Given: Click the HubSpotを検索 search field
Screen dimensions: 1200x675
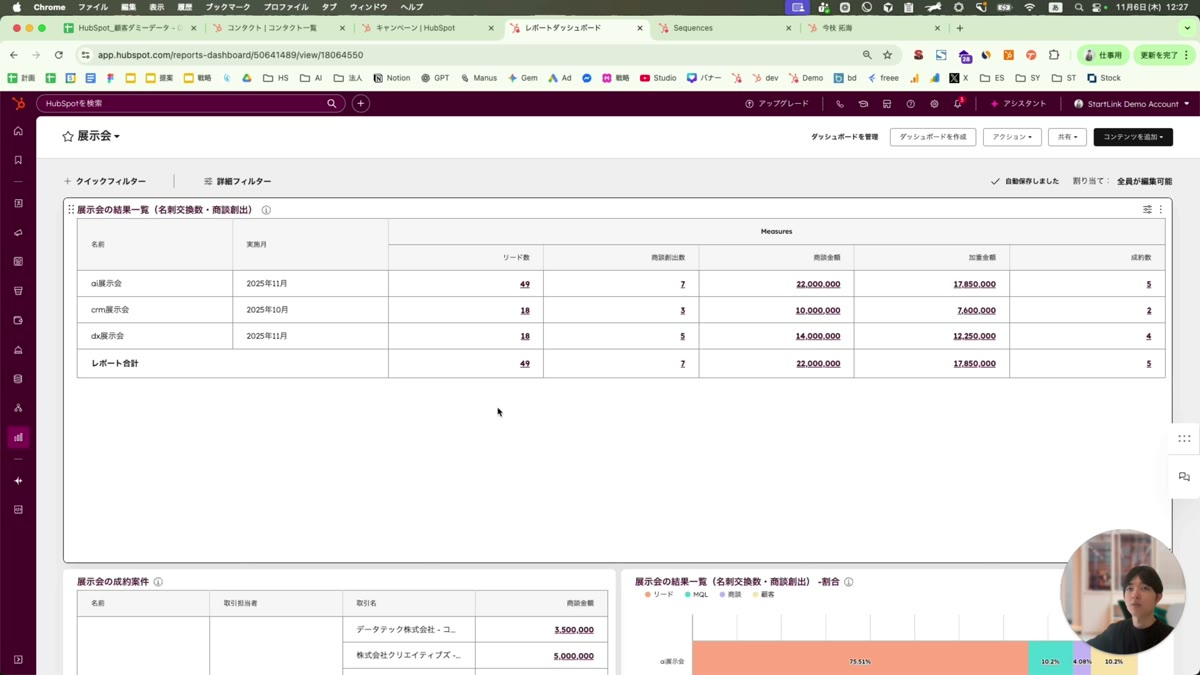Looking at the screenshot, I should point(185,104).
